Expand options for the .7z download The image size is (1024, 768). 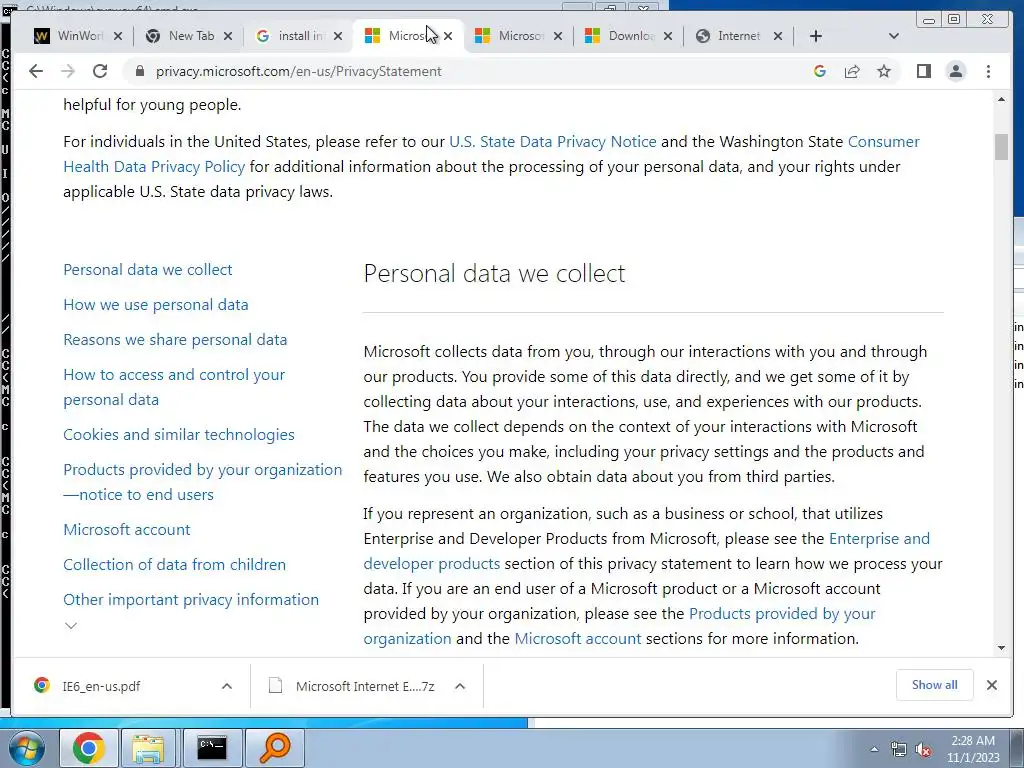pyautogui.click(x=460, y=686)
